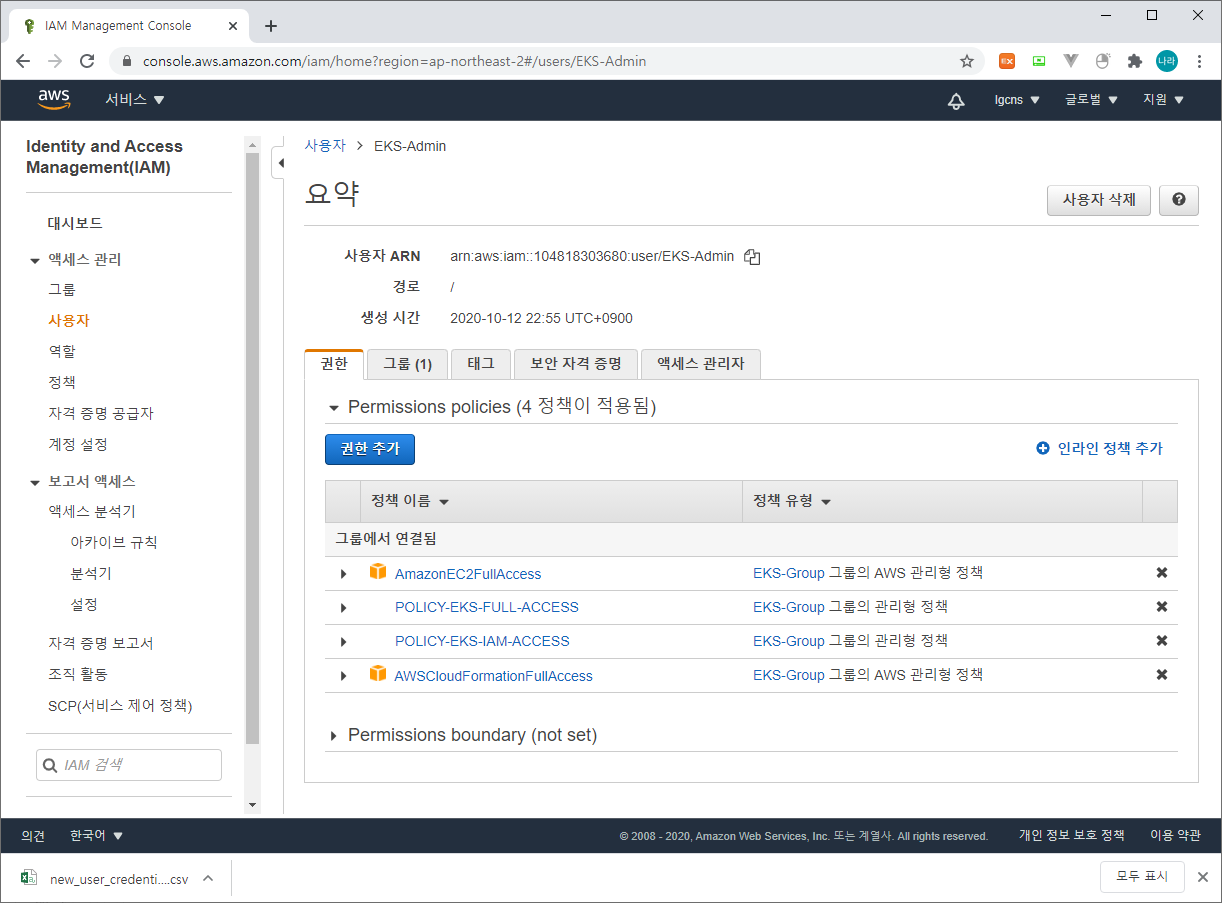1222x903 pixels.
Task: Click the AWS logo home icon
Action: 54,99
